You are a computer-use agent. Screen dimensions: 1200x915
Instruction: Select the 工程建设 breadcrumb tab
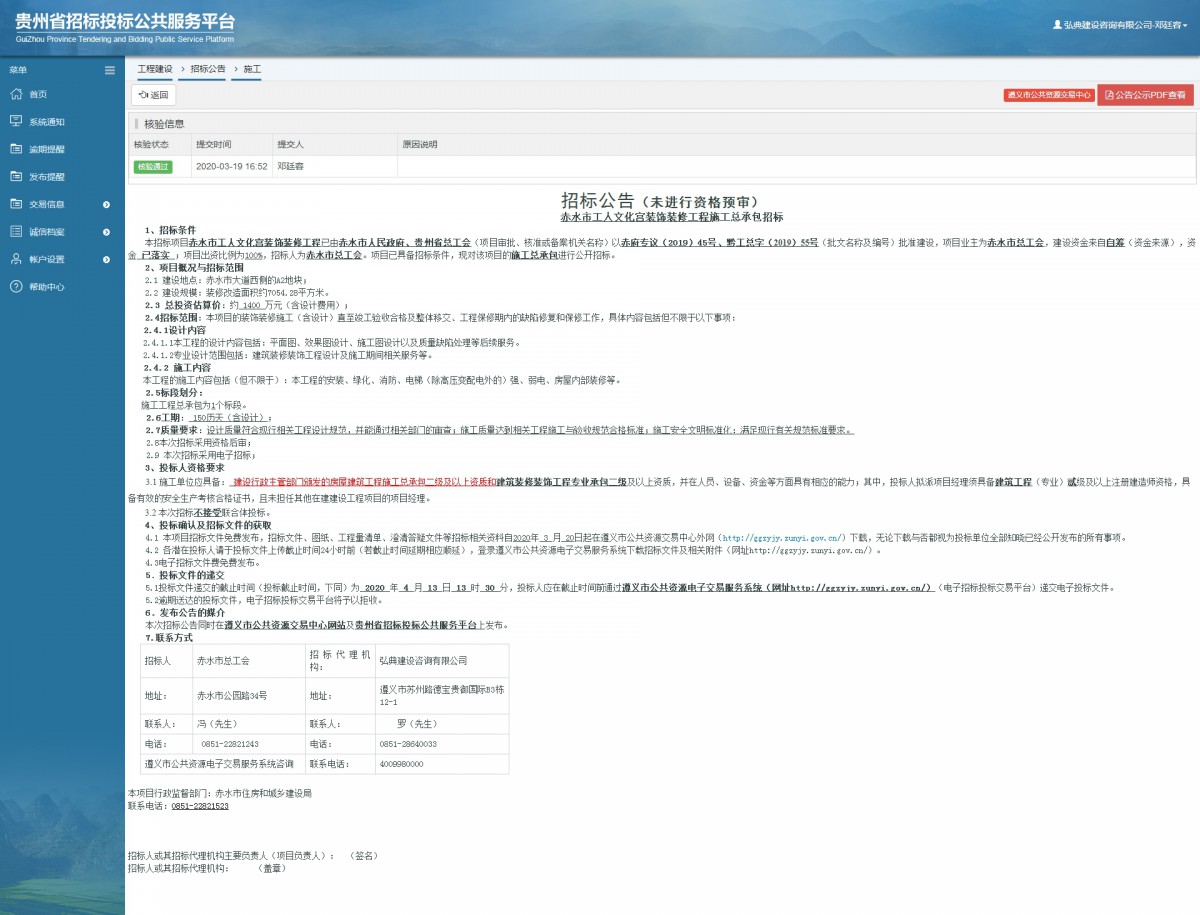(x=155, y=69)
